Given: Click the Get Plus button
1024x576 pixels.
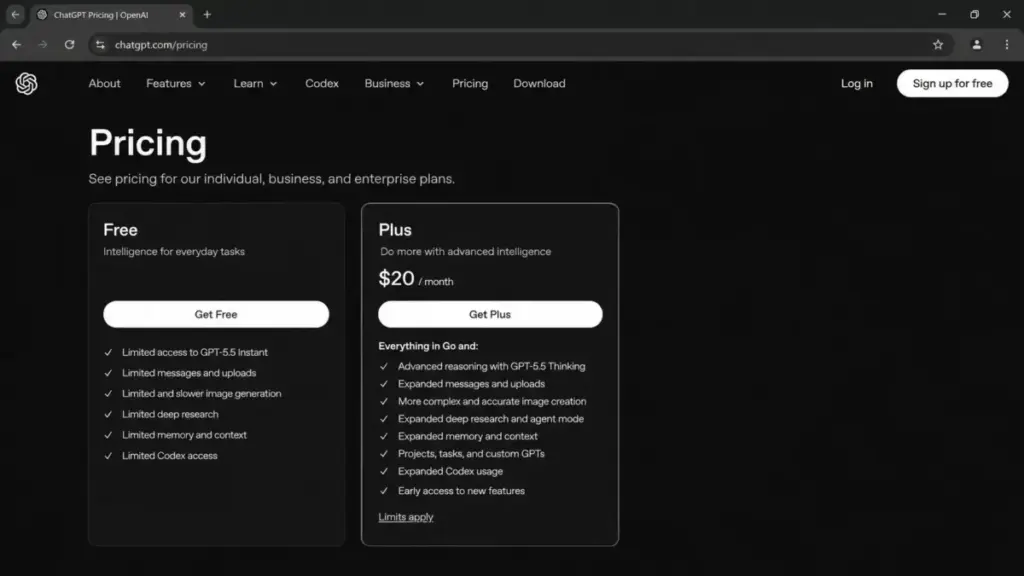Looking at the screenshot, I should pyautogui.click(x=490, y=314).
